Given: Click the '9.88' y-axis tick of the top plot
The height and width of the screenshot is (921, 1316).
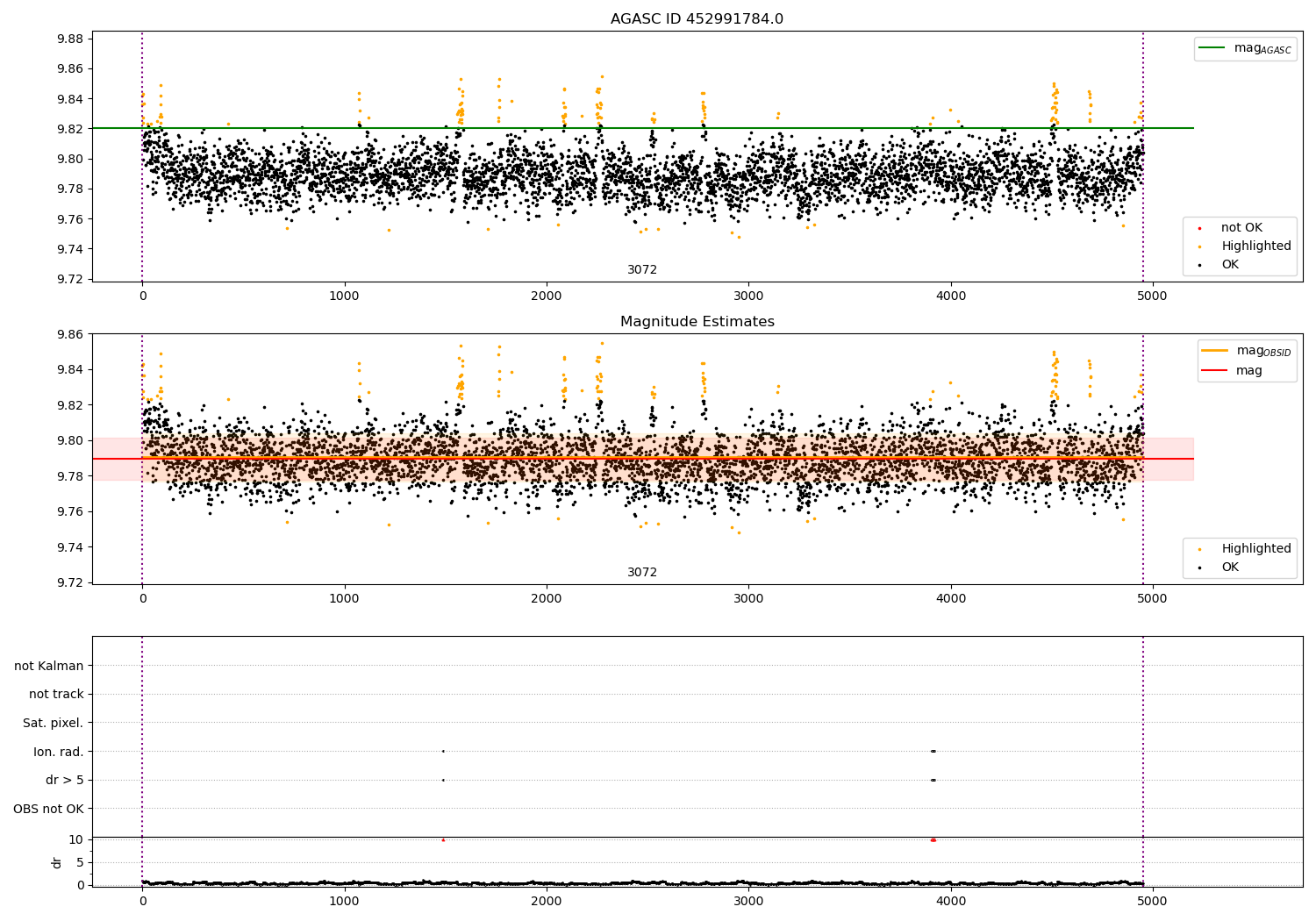Looking at the screenshot, I should [x=69, y=39].
